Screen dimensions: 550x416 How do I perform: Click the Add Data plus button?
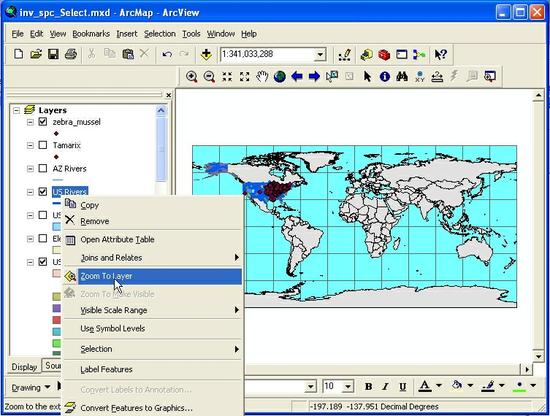pyautogui.click(x=206, y=54)
